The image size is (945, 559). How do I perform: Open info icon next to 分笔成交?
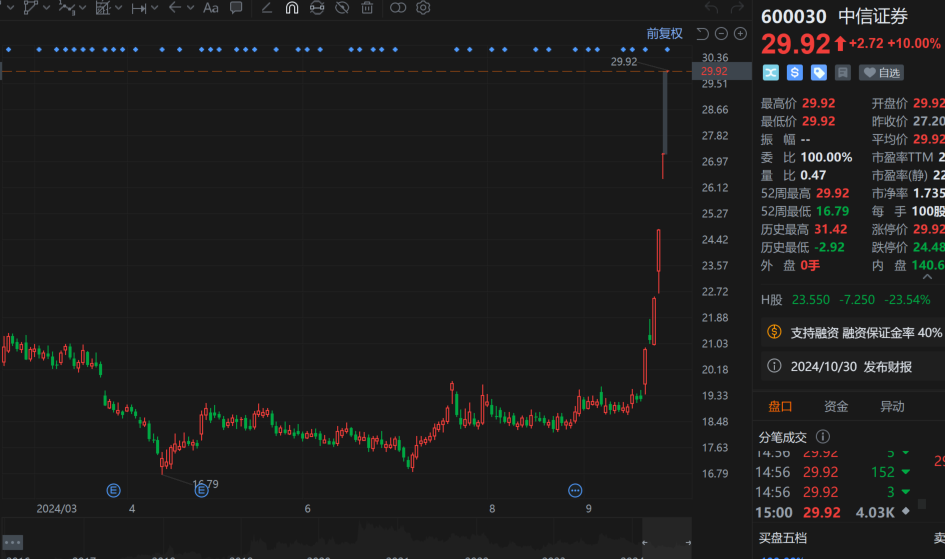point(823,436)
